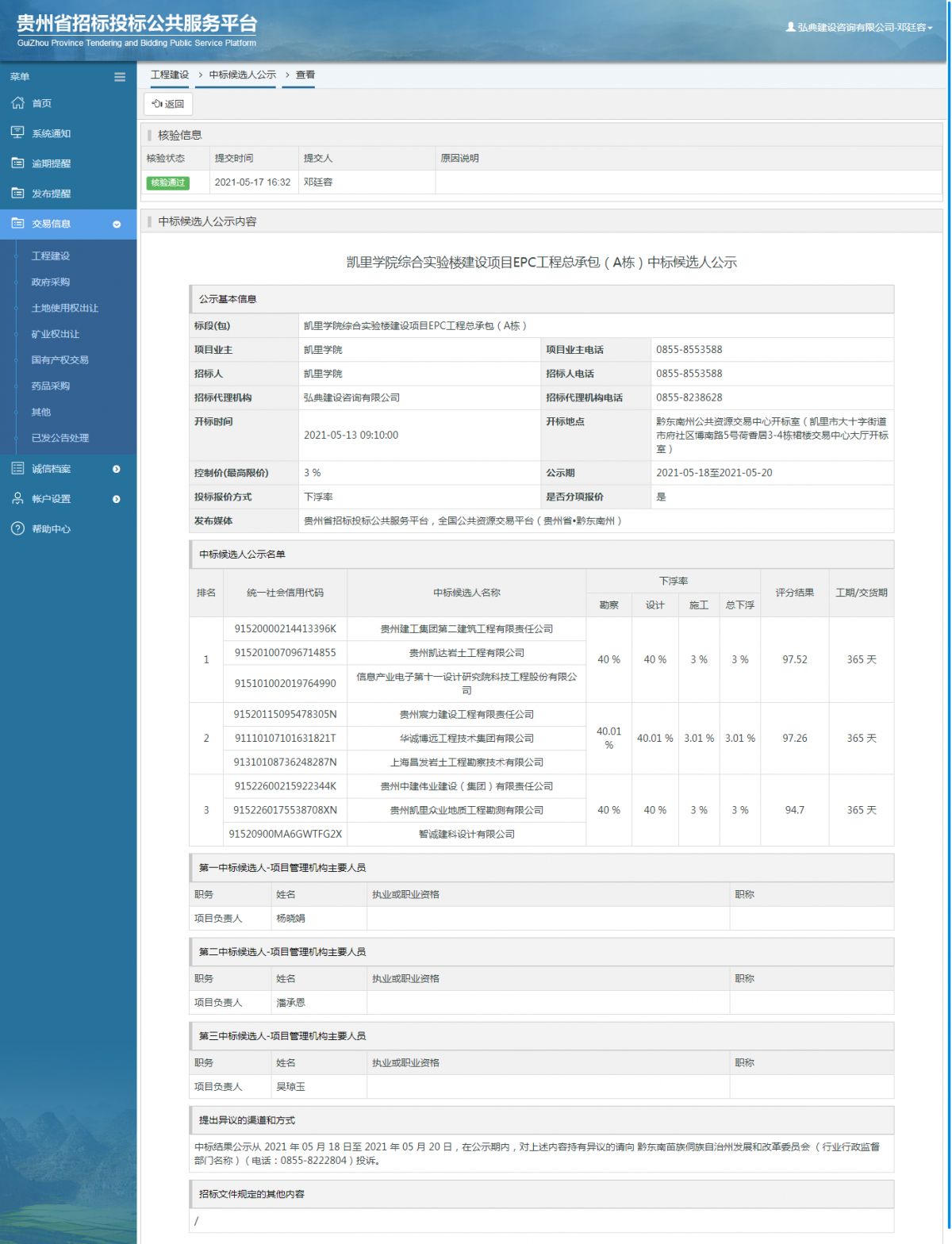The width and height of the screenshot is (952, 1244).
Task: Click score result 97.52
Action: pos(795,660)
